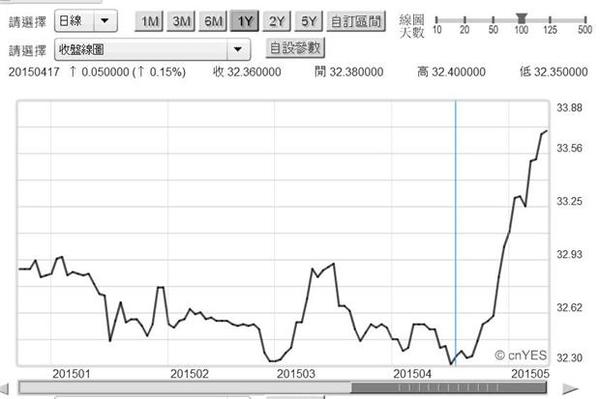Click the light track of timeline scrollbar
This screenshot has height=399, width=600.
tap(185, 388)
